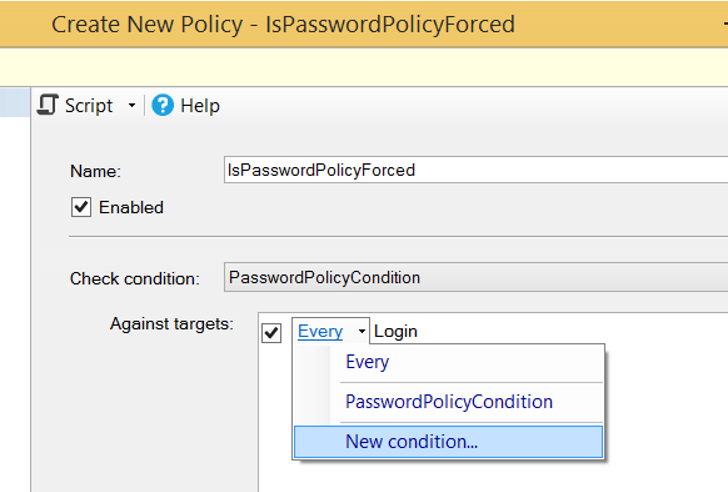This screenshot has width=728, height=492.
Task: Uncheck the Enabled checkbox
Action: (81, 207)
